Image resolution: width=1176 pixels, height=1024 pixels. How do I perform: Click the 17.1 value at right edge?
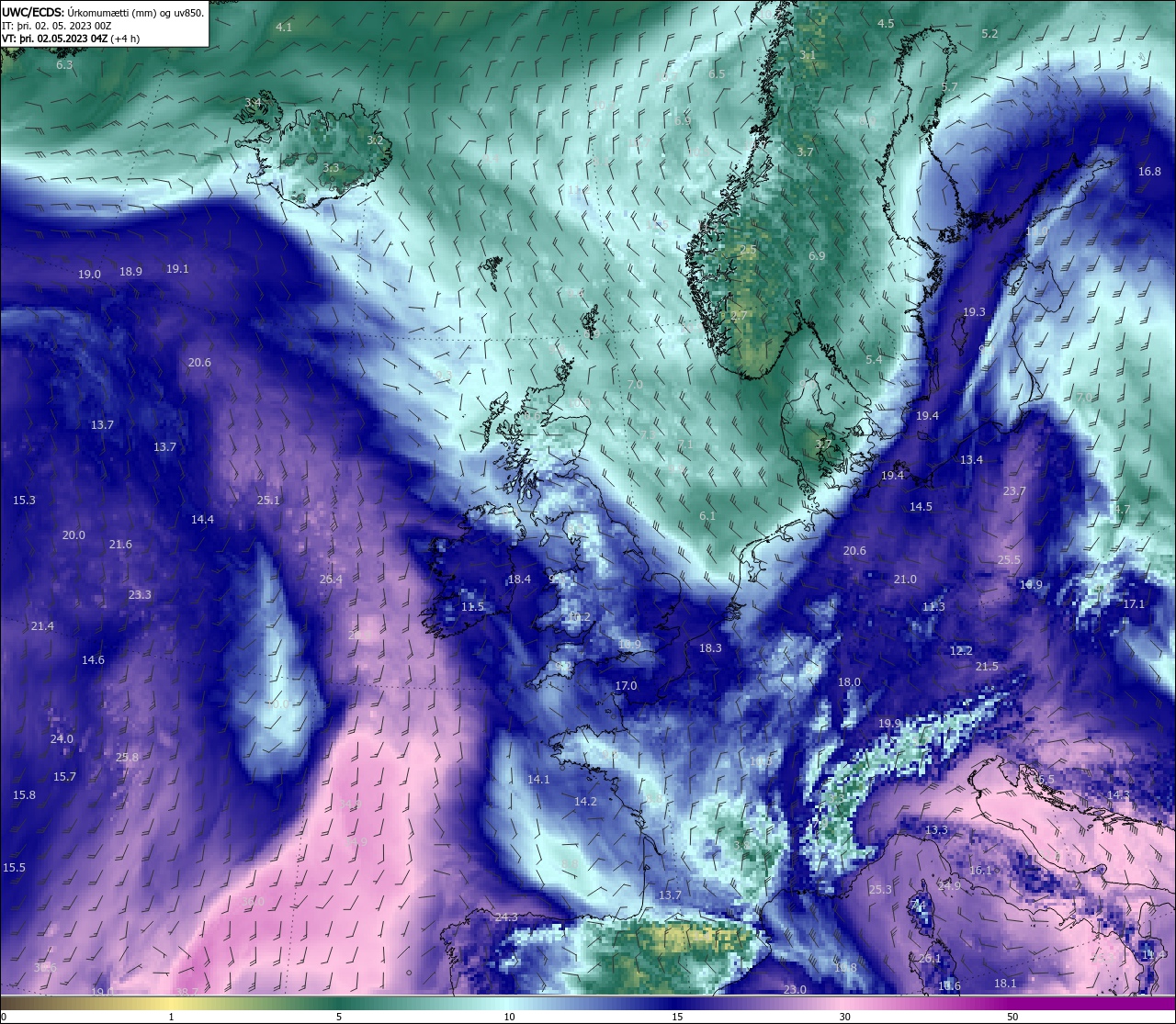coord(1134,604)
